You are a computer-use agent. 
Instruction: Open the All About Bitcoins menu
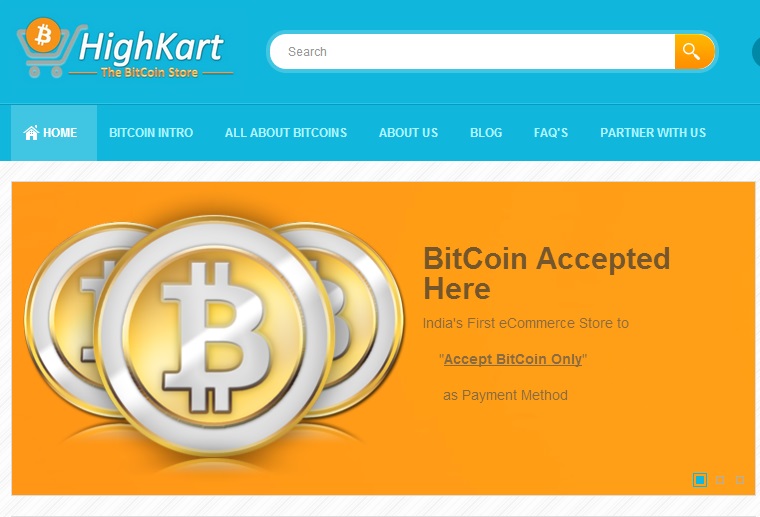click(286, 133)
